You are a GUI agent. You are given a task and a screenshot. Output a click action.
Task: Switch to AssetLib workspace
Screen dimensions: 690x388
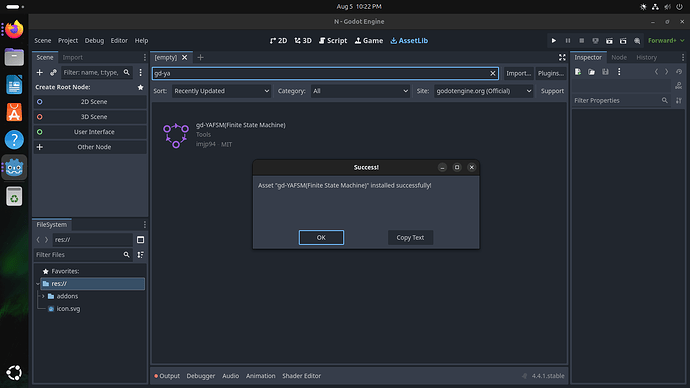click(409, 40)
